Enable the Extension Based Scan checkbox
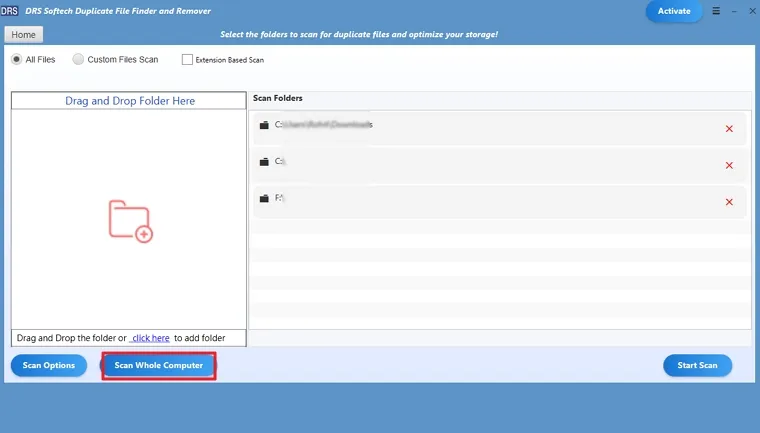Screen dimensions: 760x433 point(187,60)
